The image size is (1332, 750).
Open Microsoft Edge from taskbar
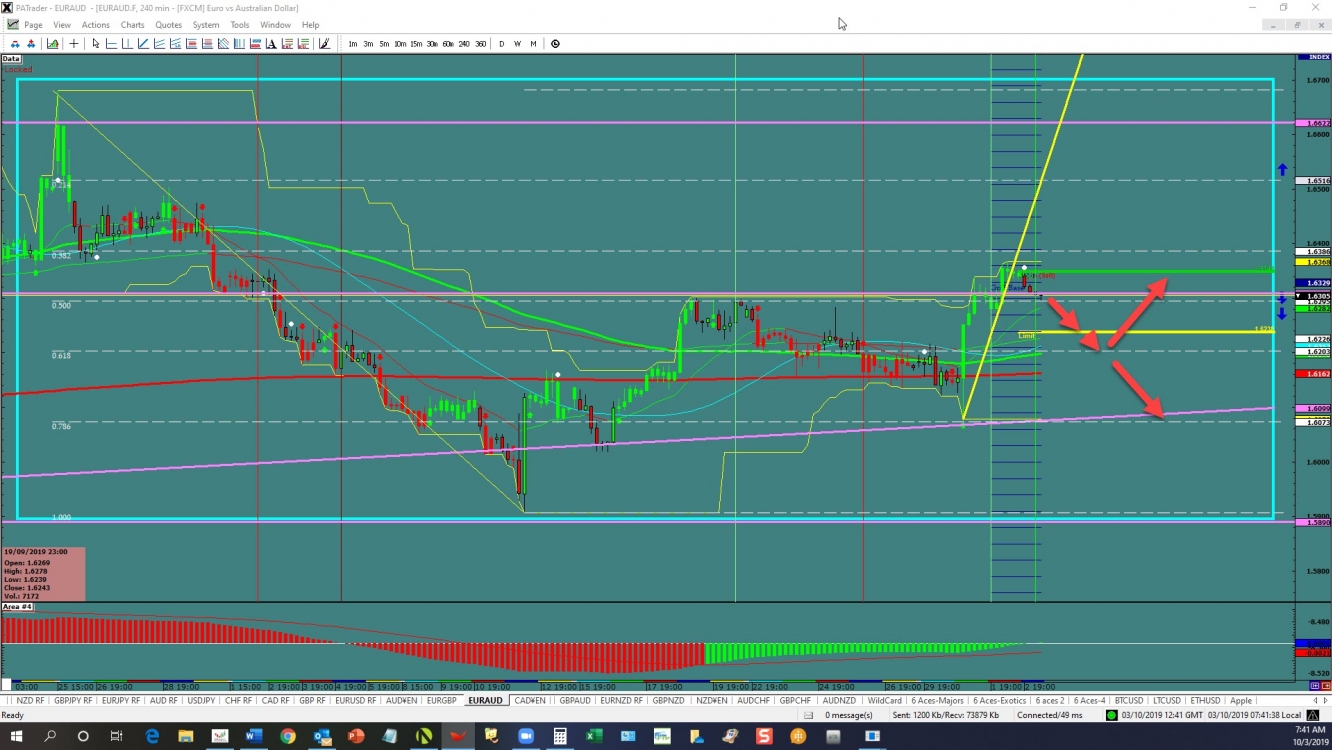[x=153, y=736]
